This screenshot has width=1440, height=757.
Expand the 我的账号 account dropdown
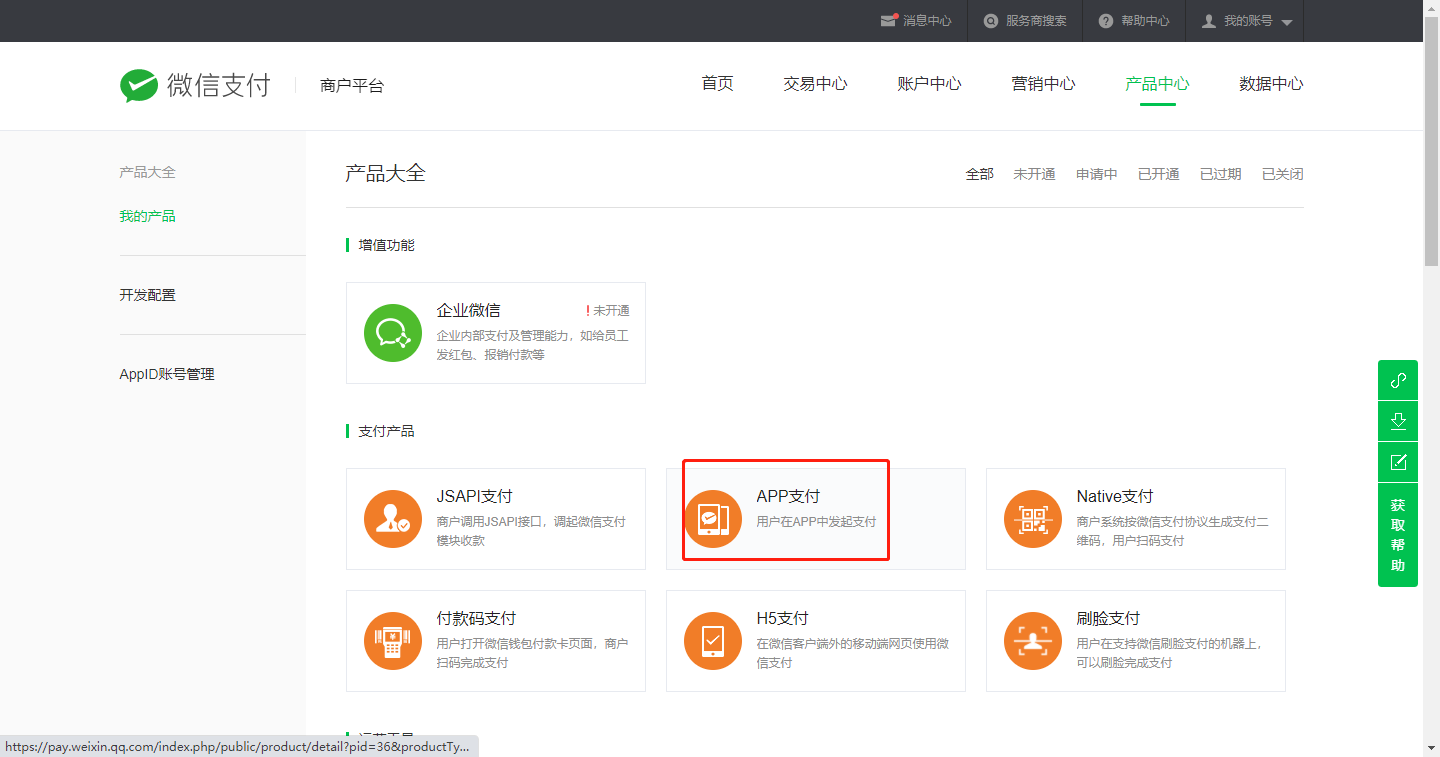click(x=1246, y=21)
